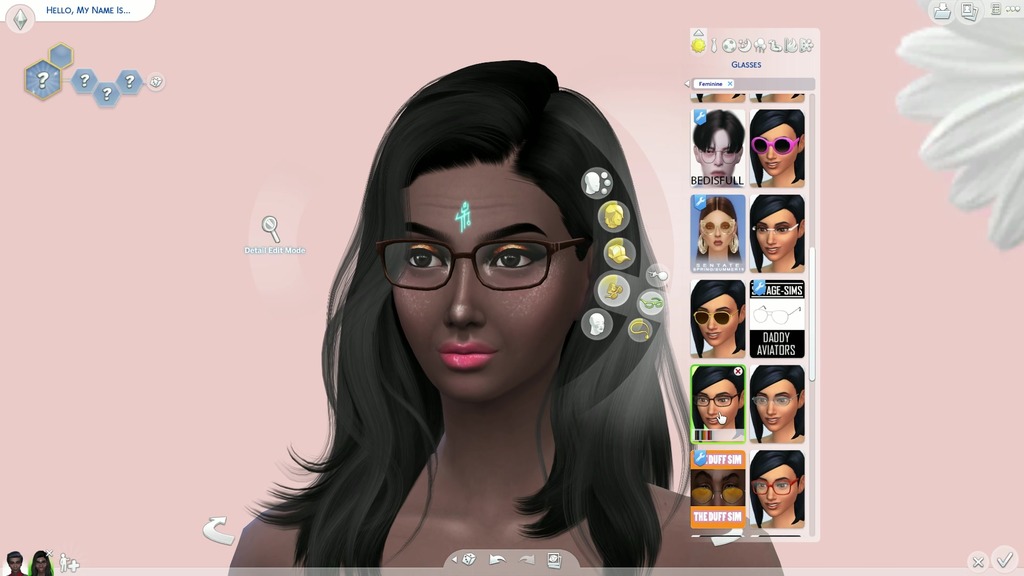Pick the Daddy Aviators glasses thumbnail
The width and height of the screenshot is (1024, 576).
point(777,319)
